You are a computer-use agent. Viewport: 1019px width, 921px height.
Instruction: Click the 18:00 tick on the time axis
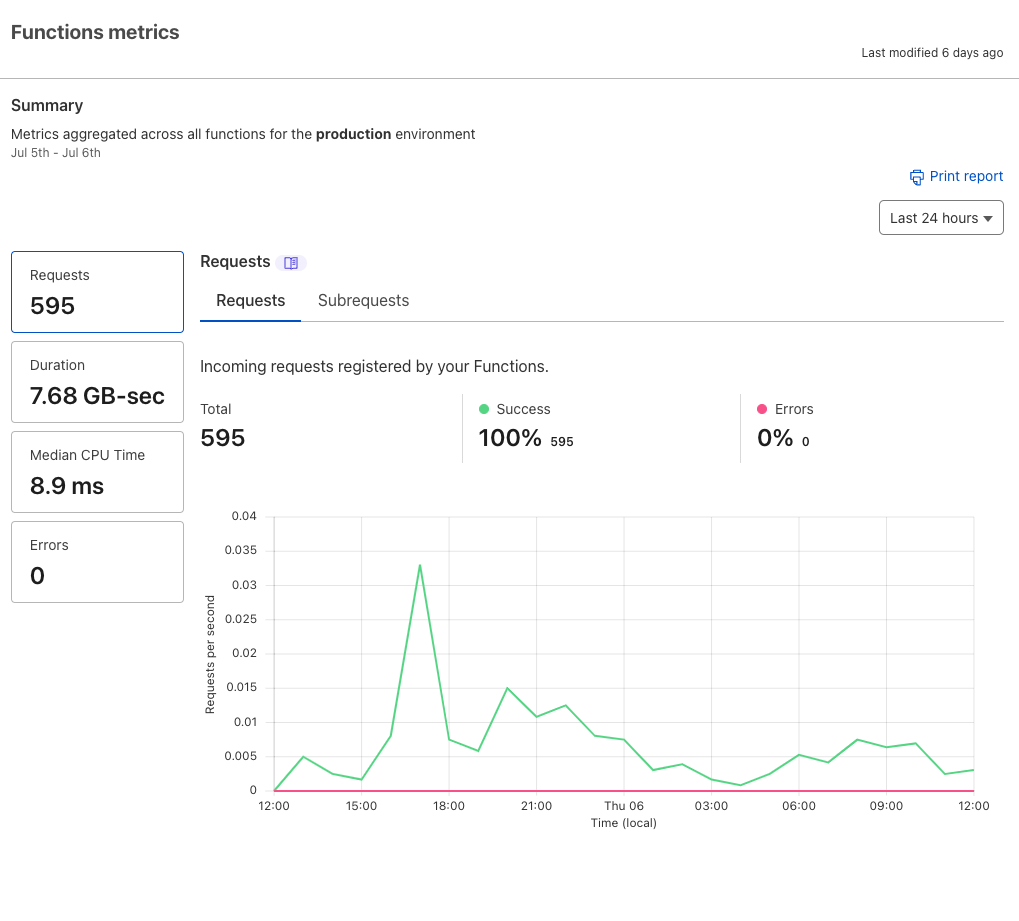pos(449,806)
